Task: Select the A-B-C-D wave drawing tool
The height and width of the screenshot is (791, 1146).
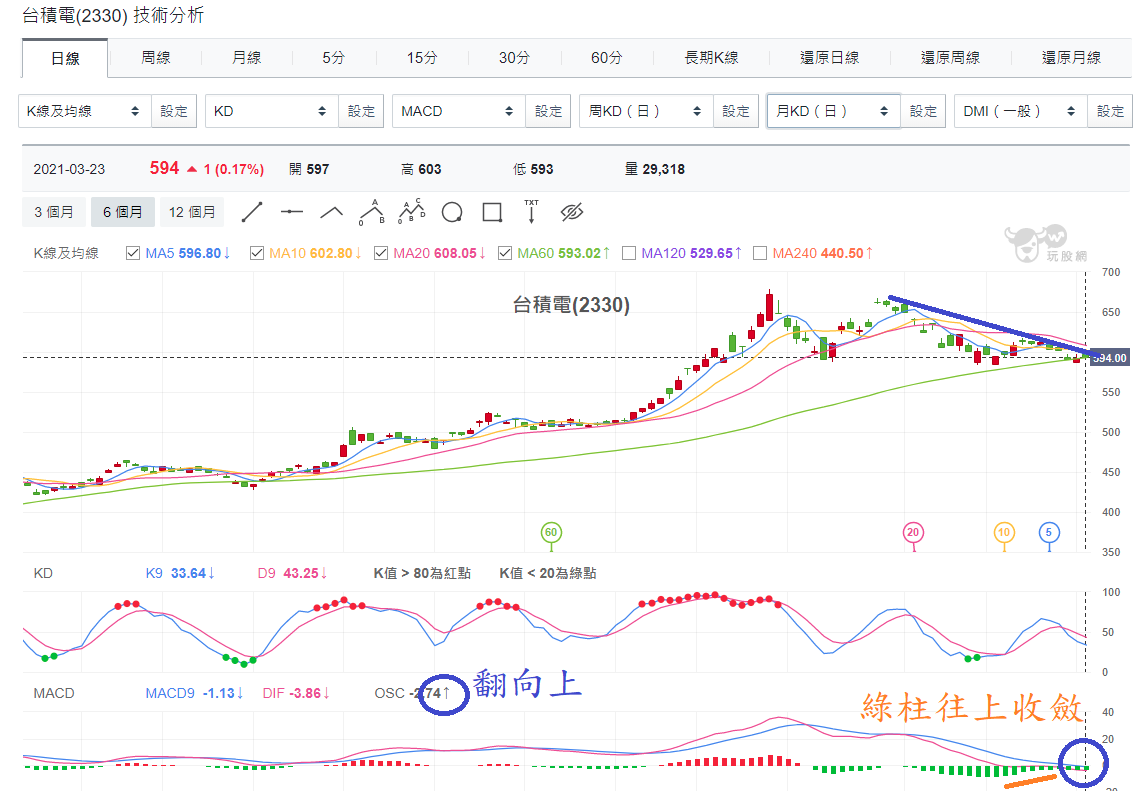Action: (412, 212)
